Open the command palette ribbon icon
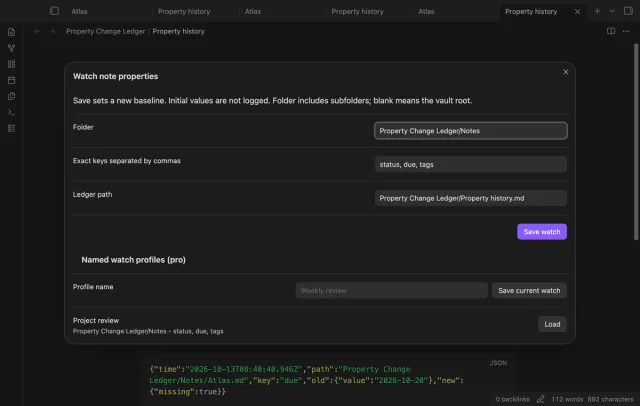640x406 pixels. 11,112
